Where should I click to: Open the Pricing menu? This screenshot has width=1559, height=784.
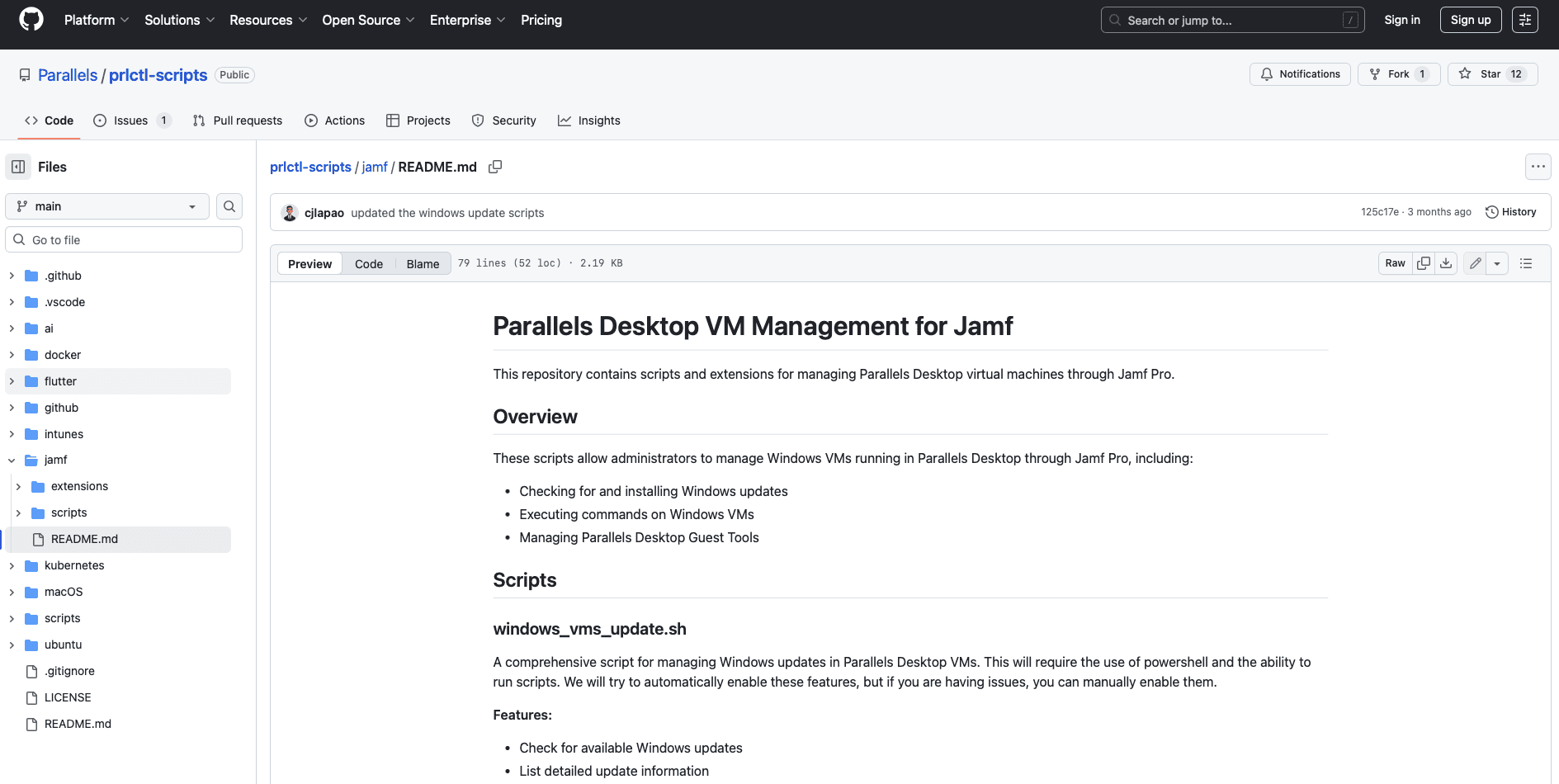point(541,20)
